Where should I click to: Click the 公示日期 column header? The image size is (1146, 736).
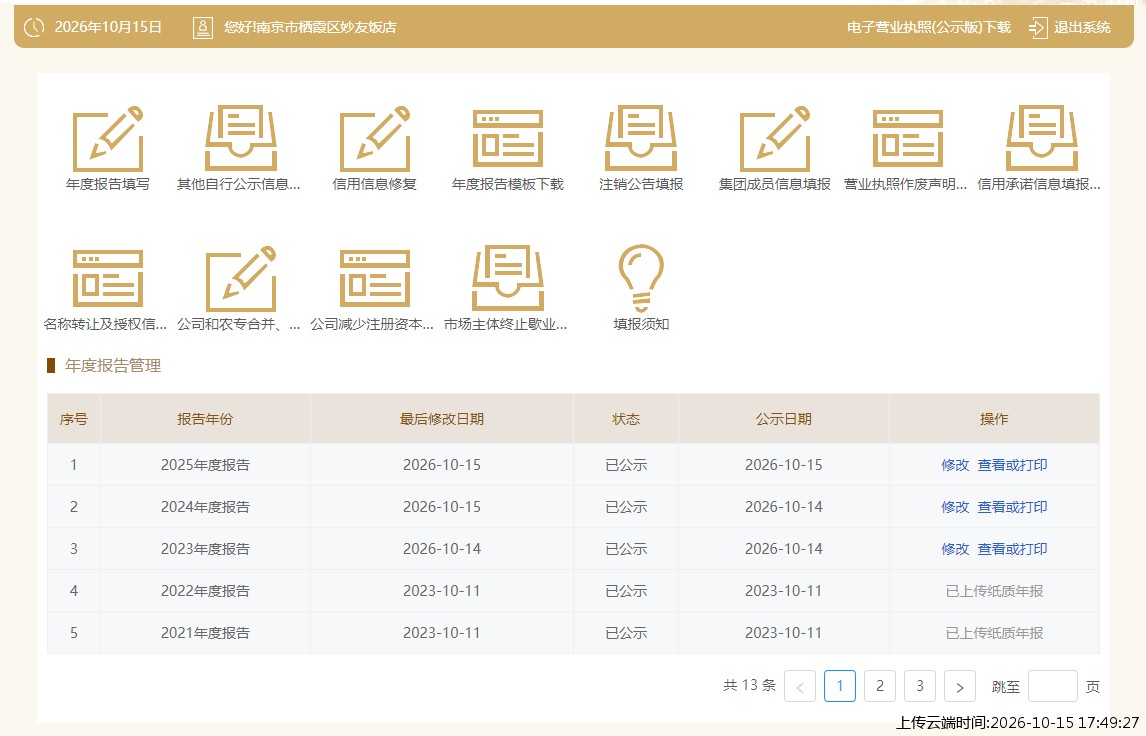click(x=783, y=419)
